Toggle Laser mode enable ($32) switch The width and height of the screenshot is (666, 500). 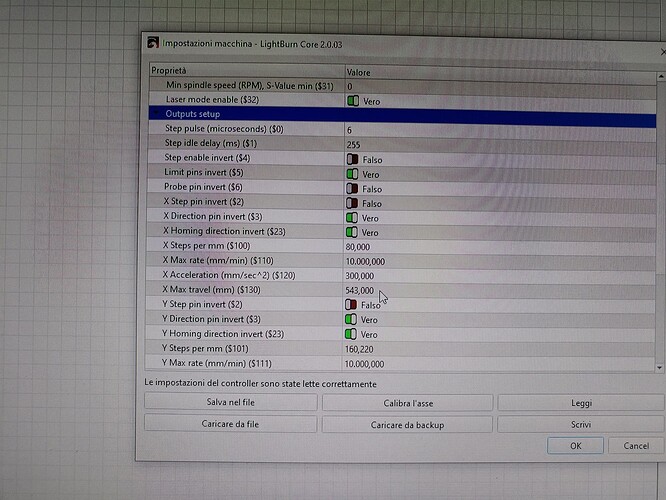[352, 101]
